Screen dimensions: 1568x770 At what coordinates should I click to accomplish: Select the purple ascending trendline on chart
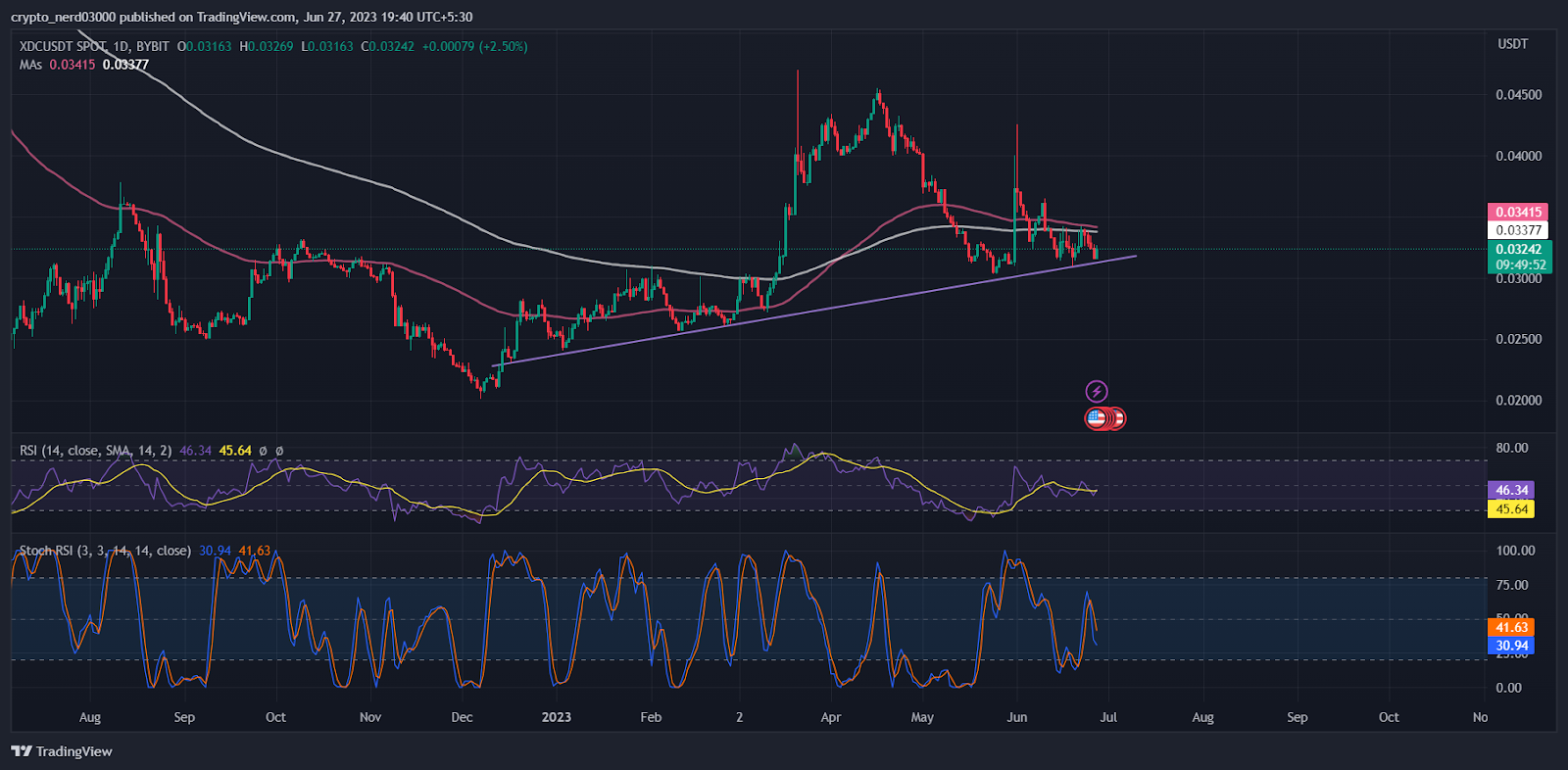(813, 311)
